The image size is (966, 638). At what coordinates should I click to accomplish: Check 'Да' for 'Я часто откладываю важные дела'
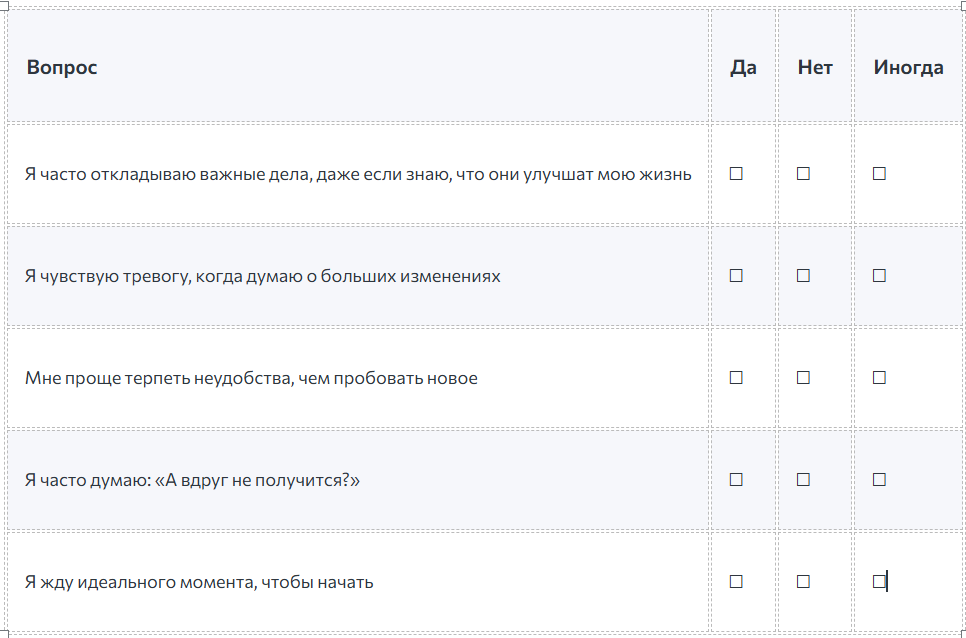(736, 174)
